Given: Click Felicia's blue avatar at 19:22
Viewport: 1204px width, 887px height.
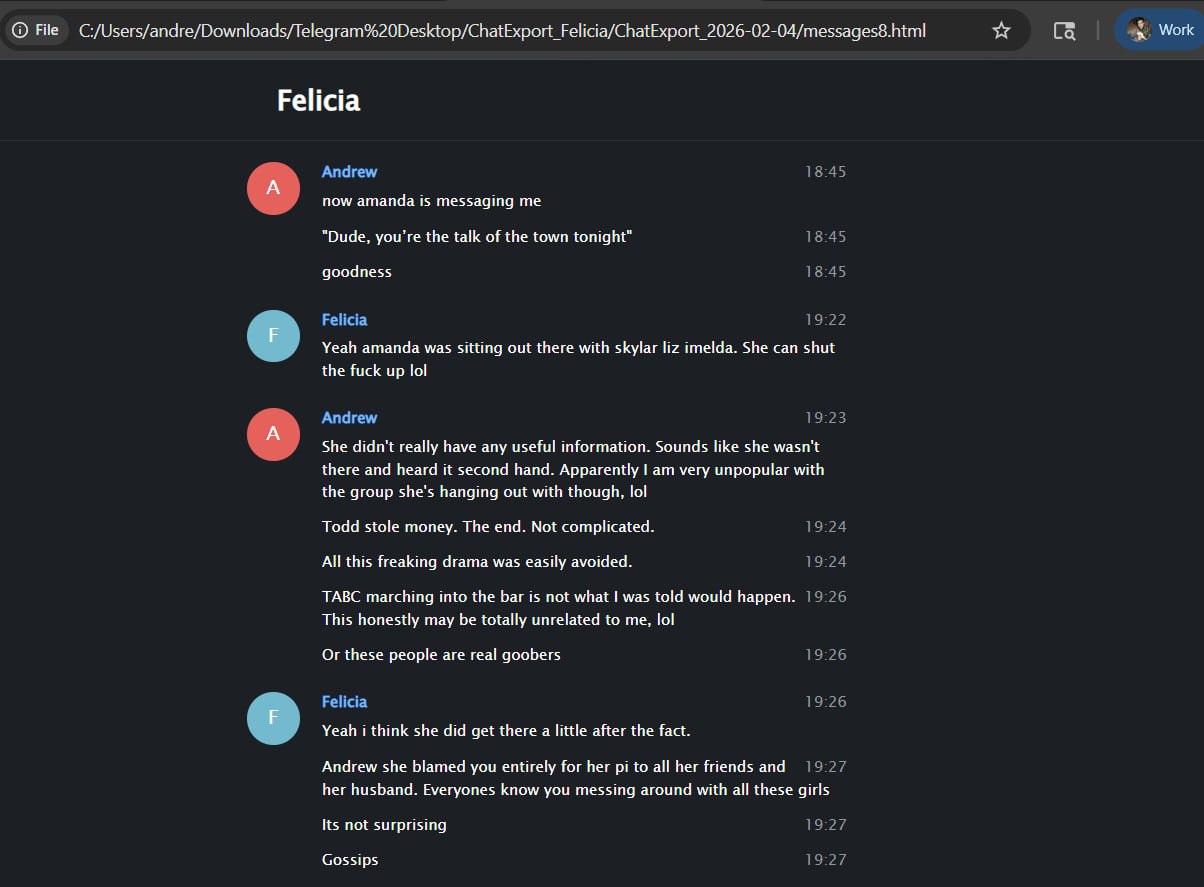Looking at the screenshot, I should (274, 336).
